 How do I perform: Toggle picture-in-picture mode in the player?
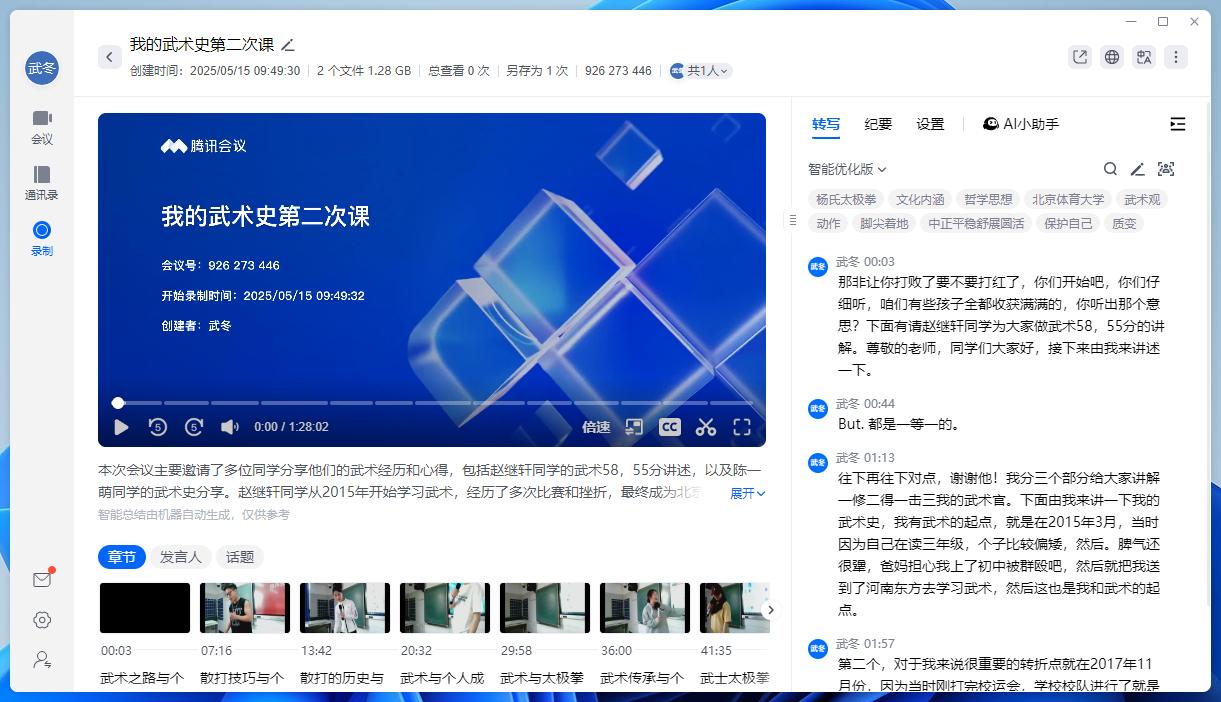point(633,427)
